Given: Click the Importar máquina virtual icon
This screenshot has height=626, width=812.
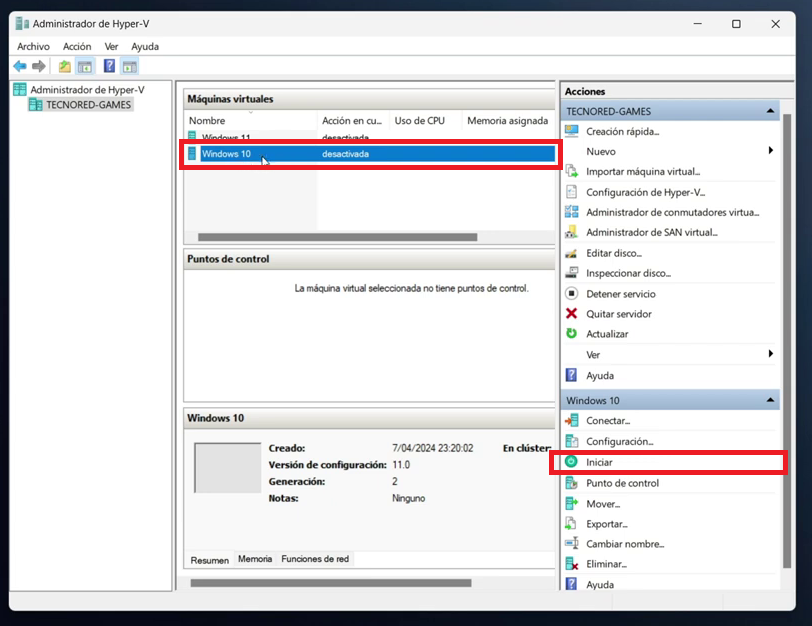Looking at the screenshot, I should (572, 171).
